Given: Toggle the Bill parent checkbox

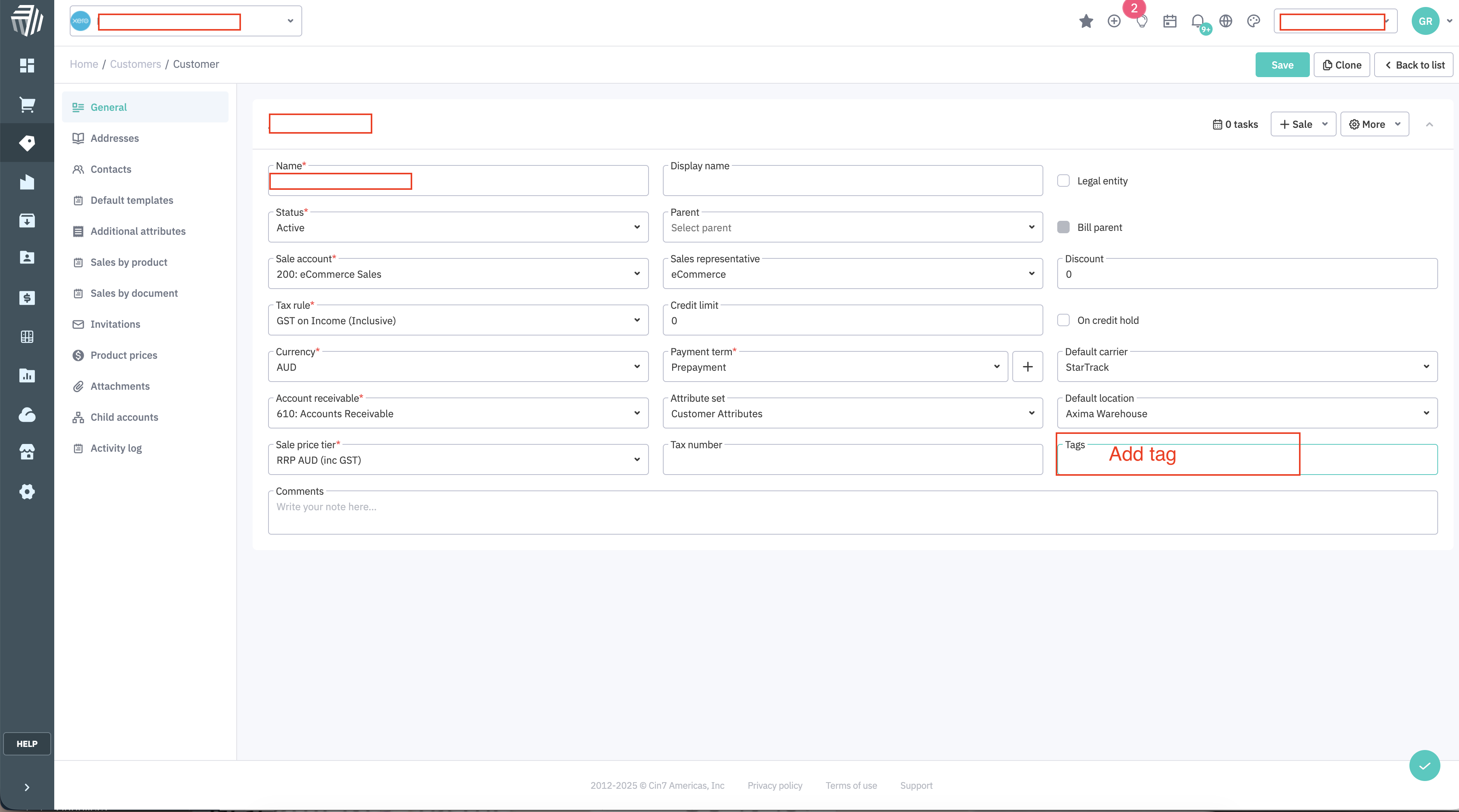Looking at the screenshot, I should tap(1063, 227).
